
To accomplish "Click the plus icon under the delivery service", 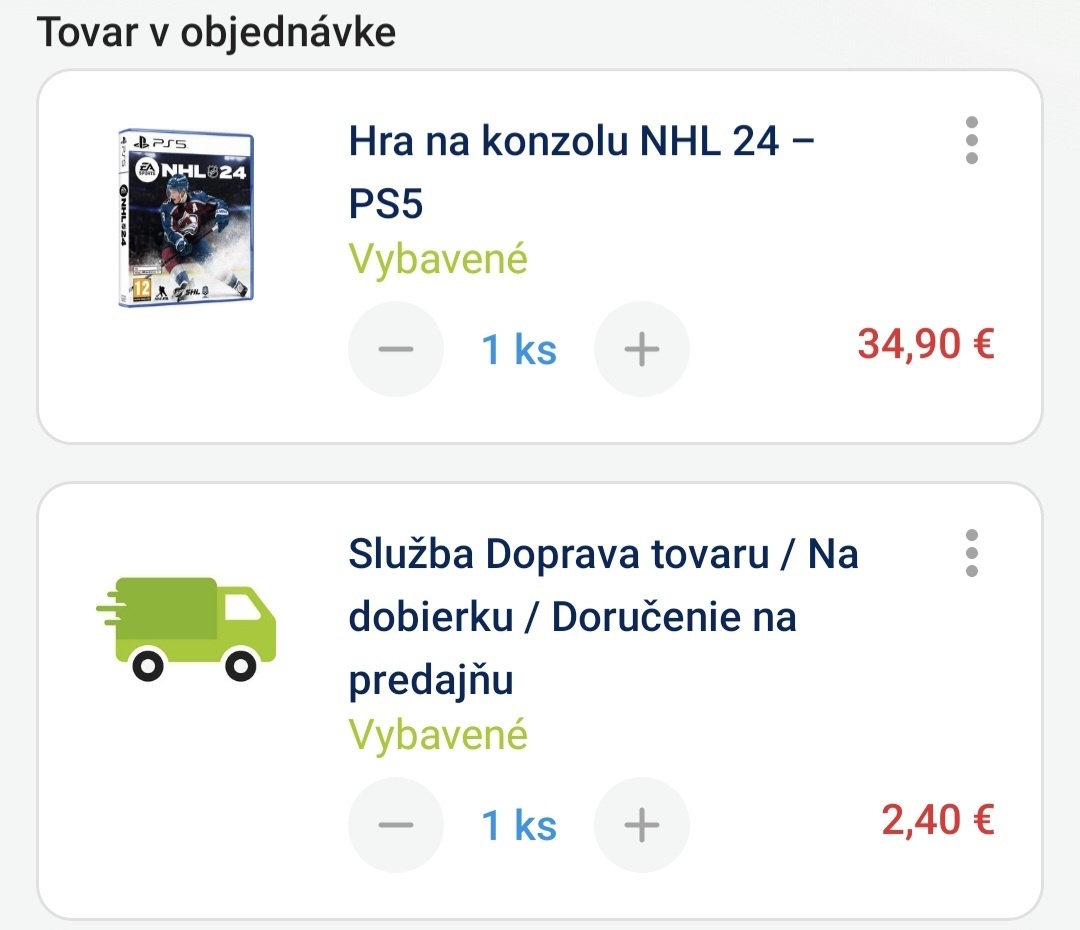I will (641, 825).
